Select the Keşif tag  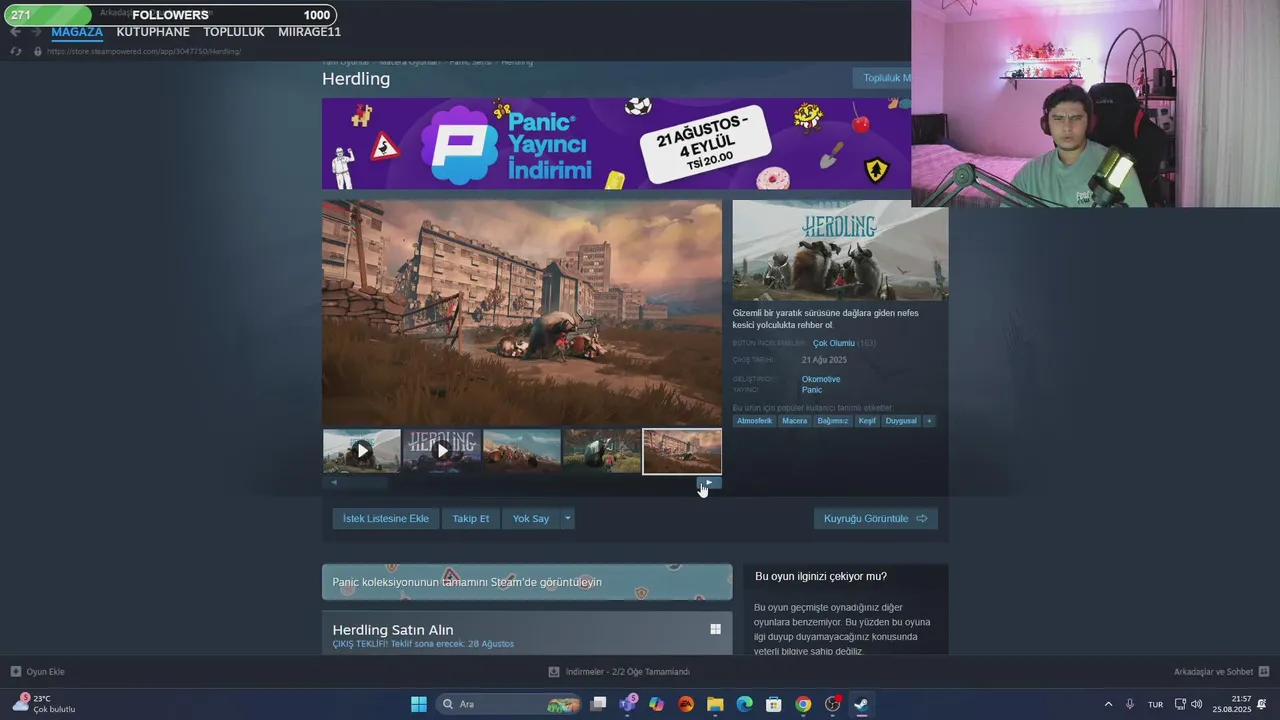click(x=867, y=421)
